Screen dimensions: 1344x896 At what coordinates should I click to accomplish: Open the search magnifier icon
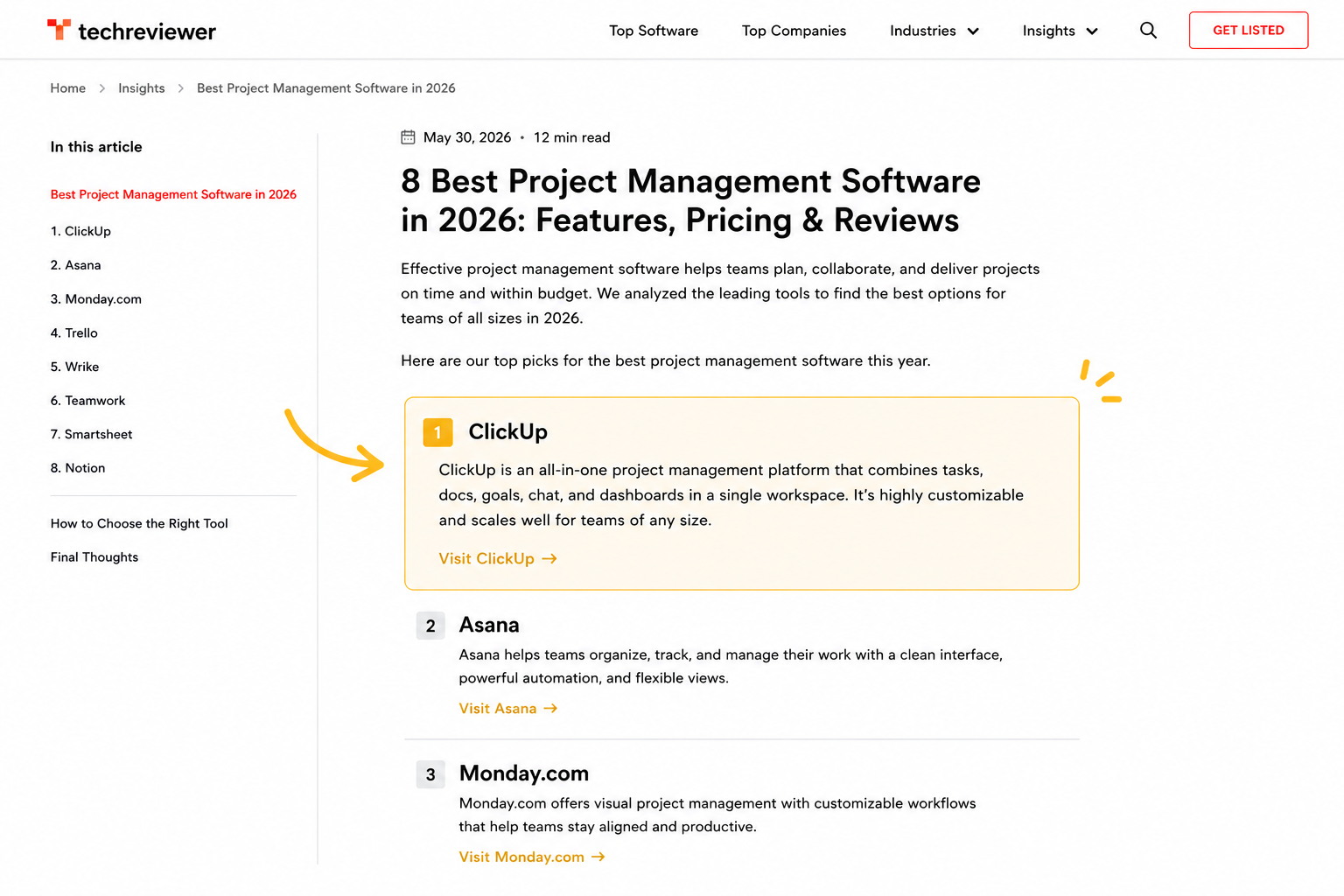click(x=1148, y=31)
